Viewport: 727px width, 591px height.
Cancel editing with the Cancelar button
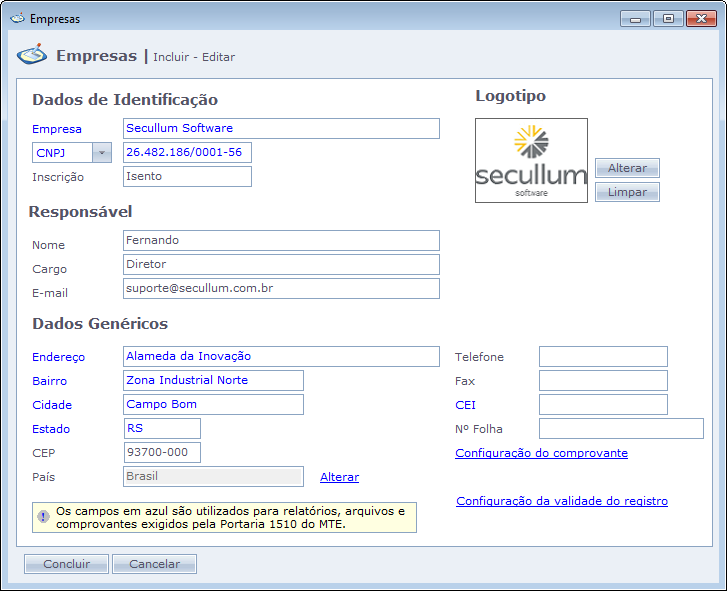coord(154,564)
